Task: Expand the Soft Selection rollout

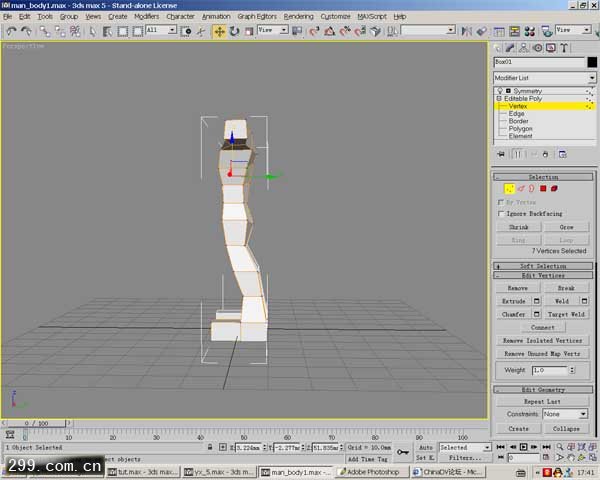Action: pyautogui.click(x=543, y=266)
